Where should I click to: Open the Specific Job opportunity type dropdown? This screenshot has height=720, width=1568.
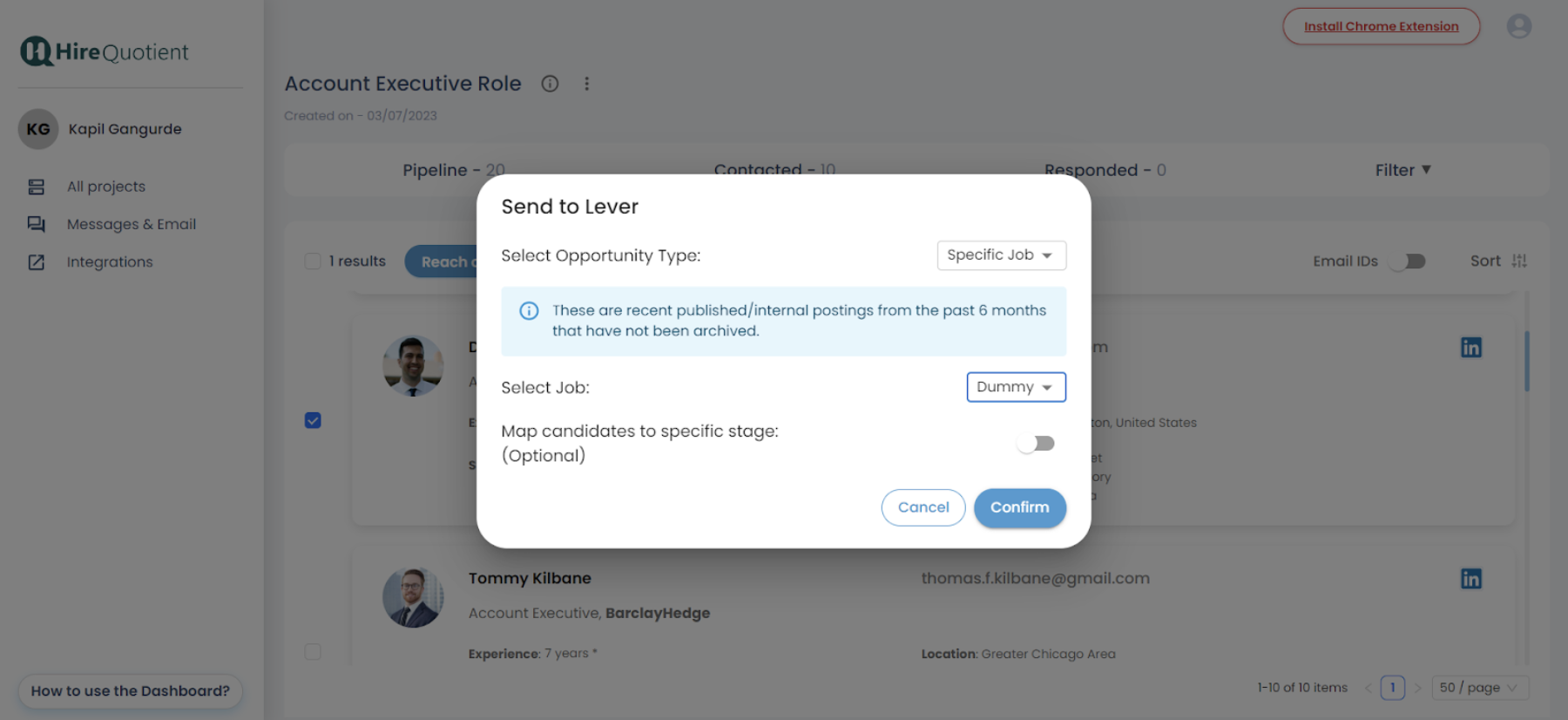coord(1002,255)
